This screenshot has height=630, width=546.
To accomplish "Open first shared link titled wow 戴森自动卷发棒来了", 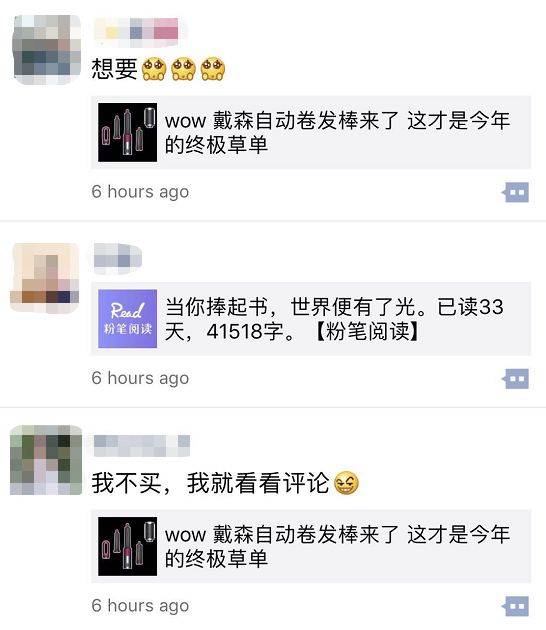I will pyautogui.click(x=311, y=133).
